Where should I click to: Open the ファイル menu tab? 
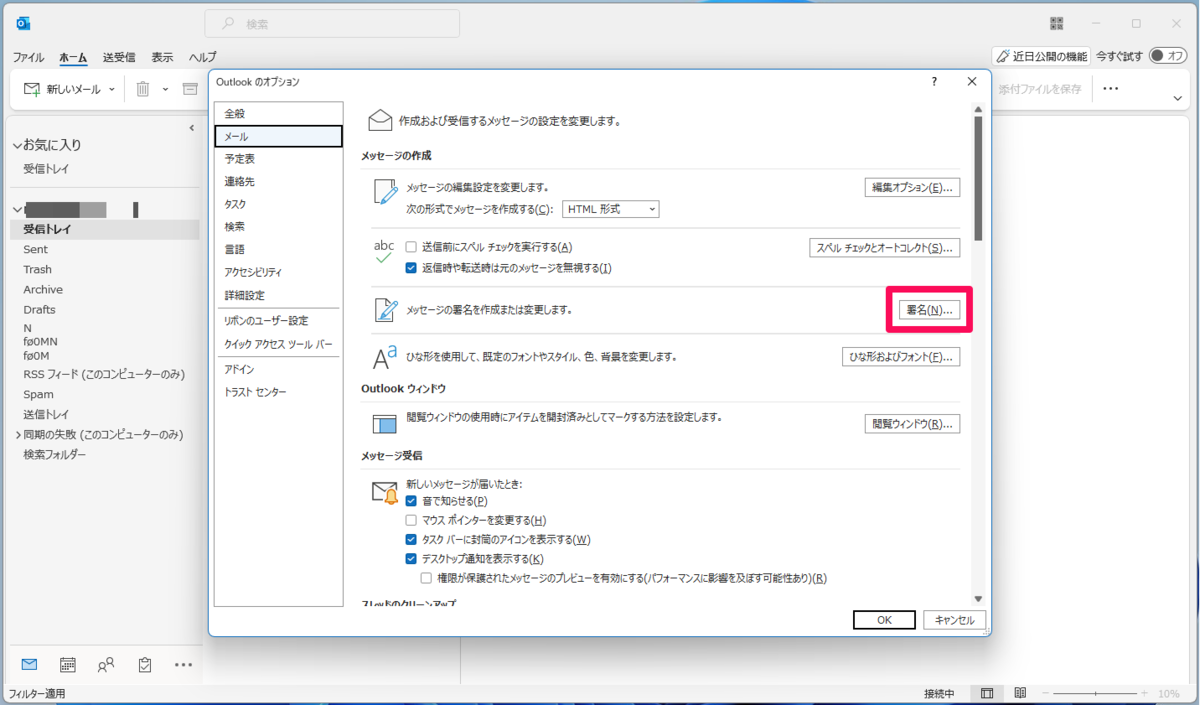point(28,58)
